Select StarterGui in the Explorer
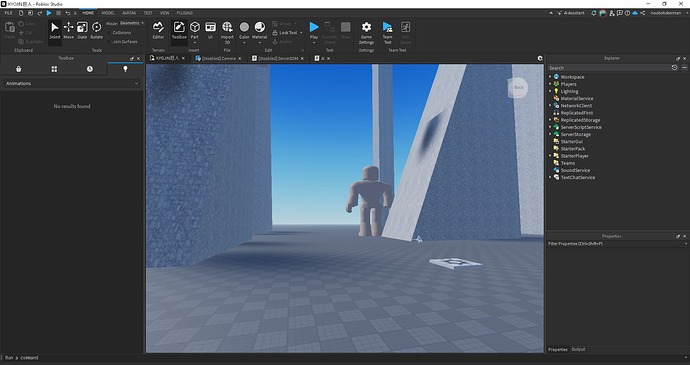Image resolution: width=690 pixels, height=365 pixels. (572, 141)
